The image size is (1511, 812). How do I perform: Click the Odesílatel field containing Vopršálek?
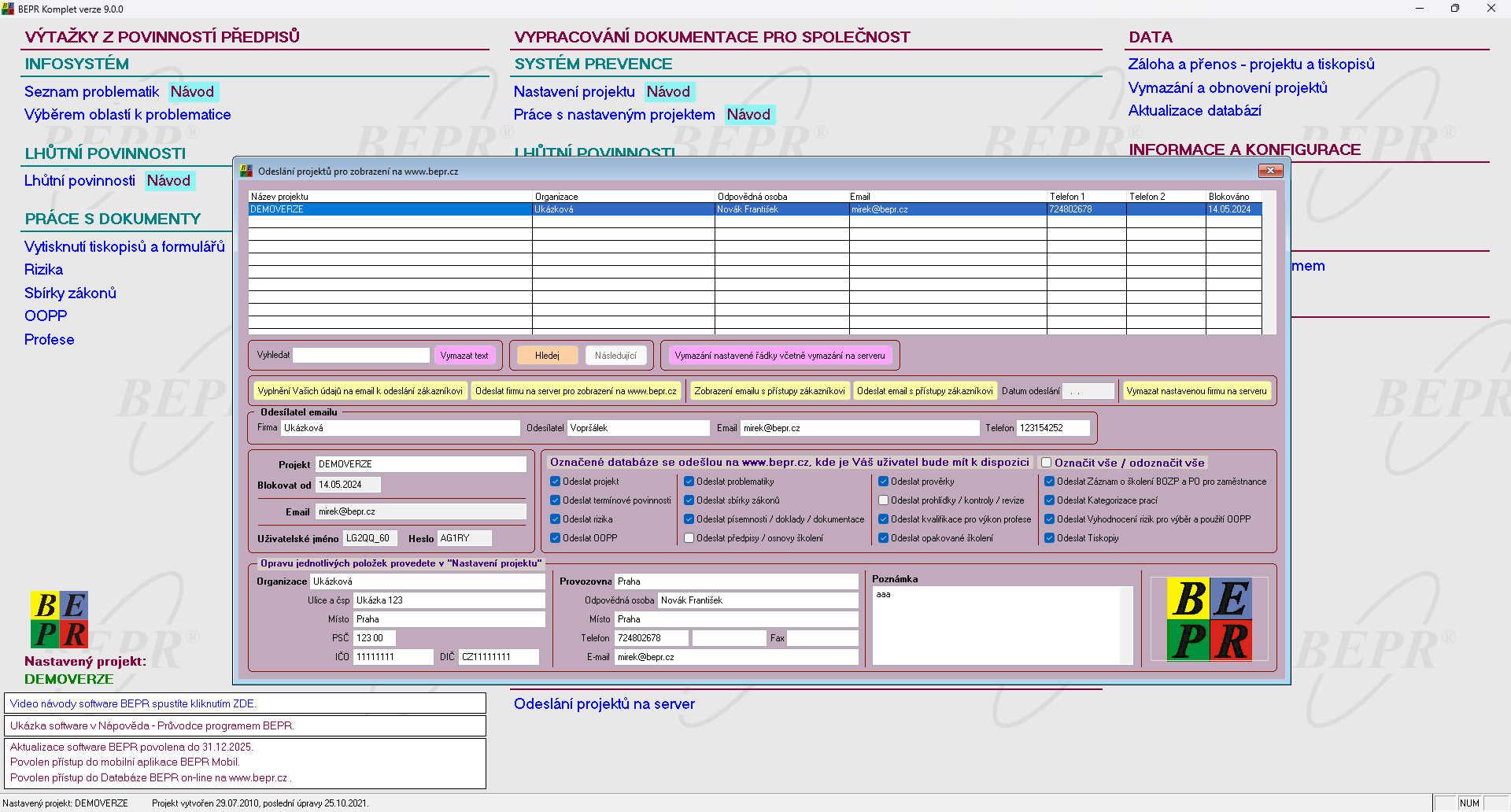coord(638,428)
